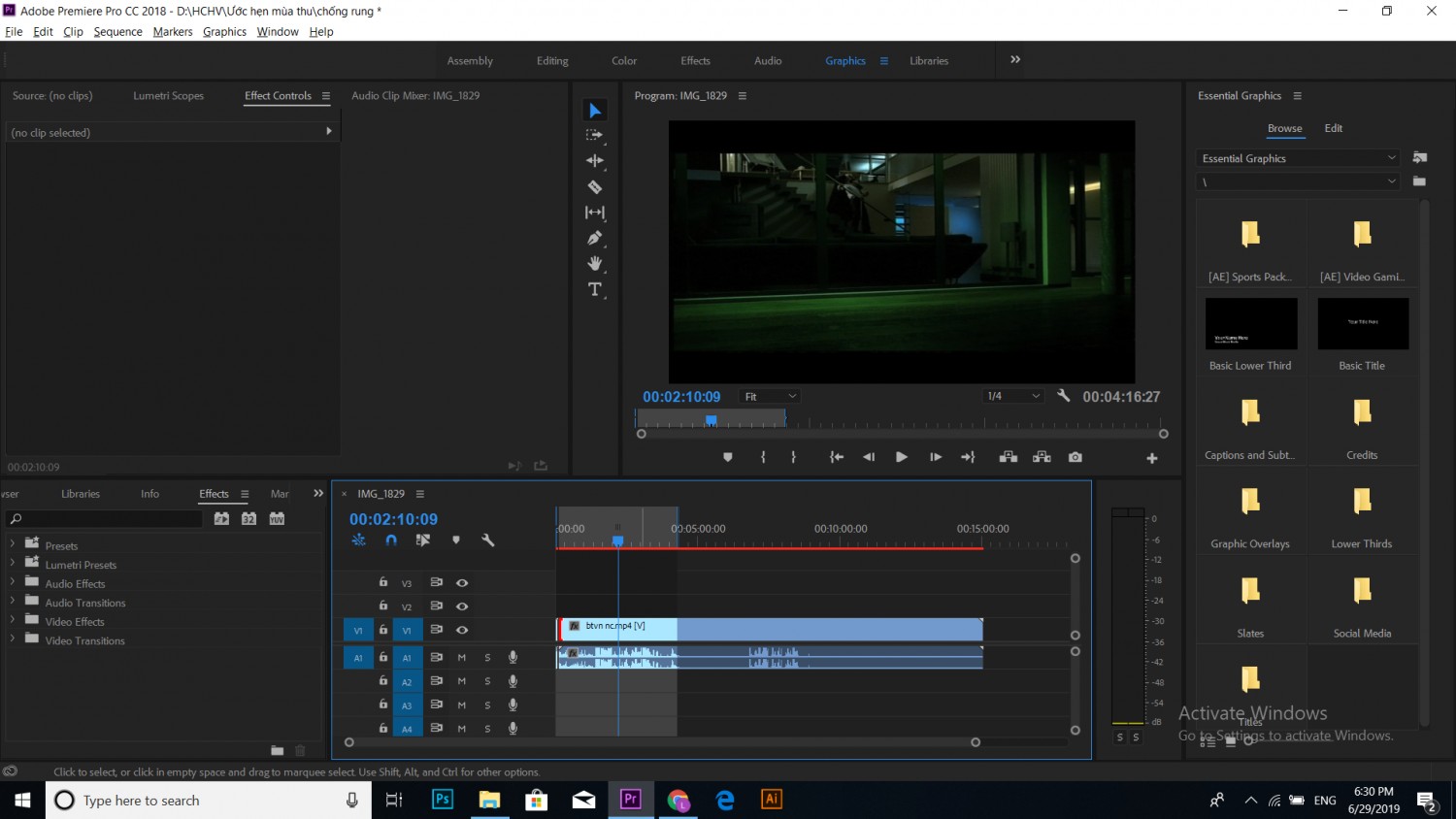Screen dimensions: 1456x819
Task: Open the 1/4 playback resolution dropdown
Action: (x=1012, y=396)
